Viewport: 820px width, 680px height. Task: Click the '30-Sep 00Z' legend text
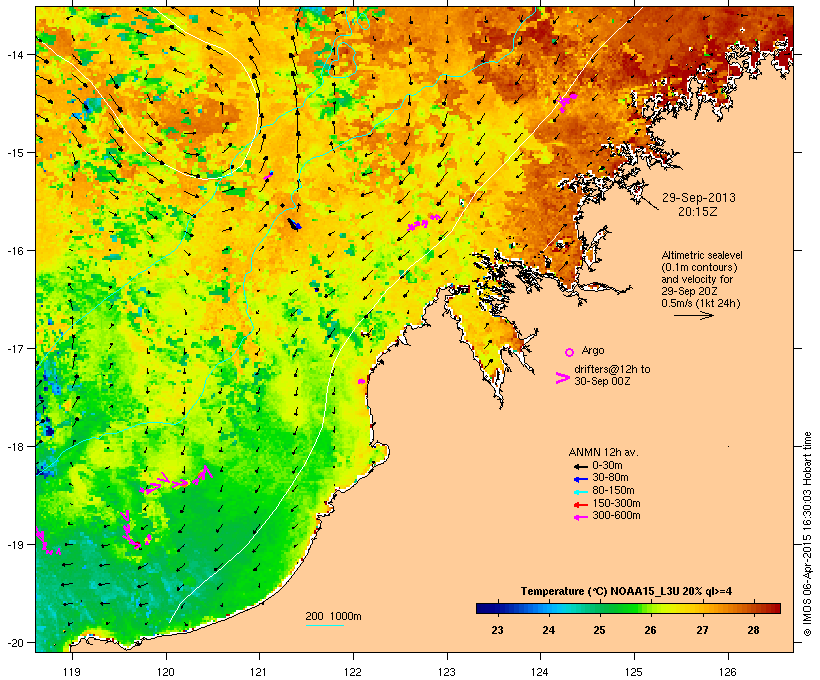point(602,381)
